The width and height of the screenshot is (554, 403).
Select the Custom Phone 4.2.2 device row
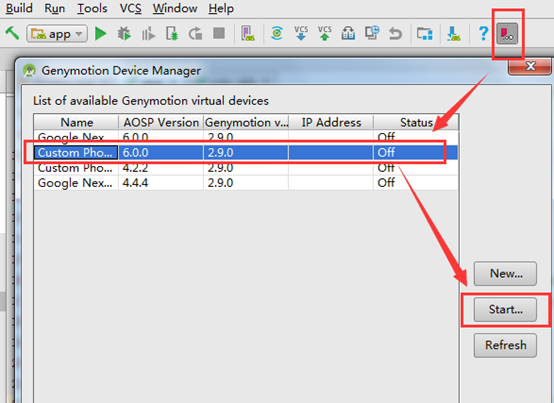coord(246,168)
